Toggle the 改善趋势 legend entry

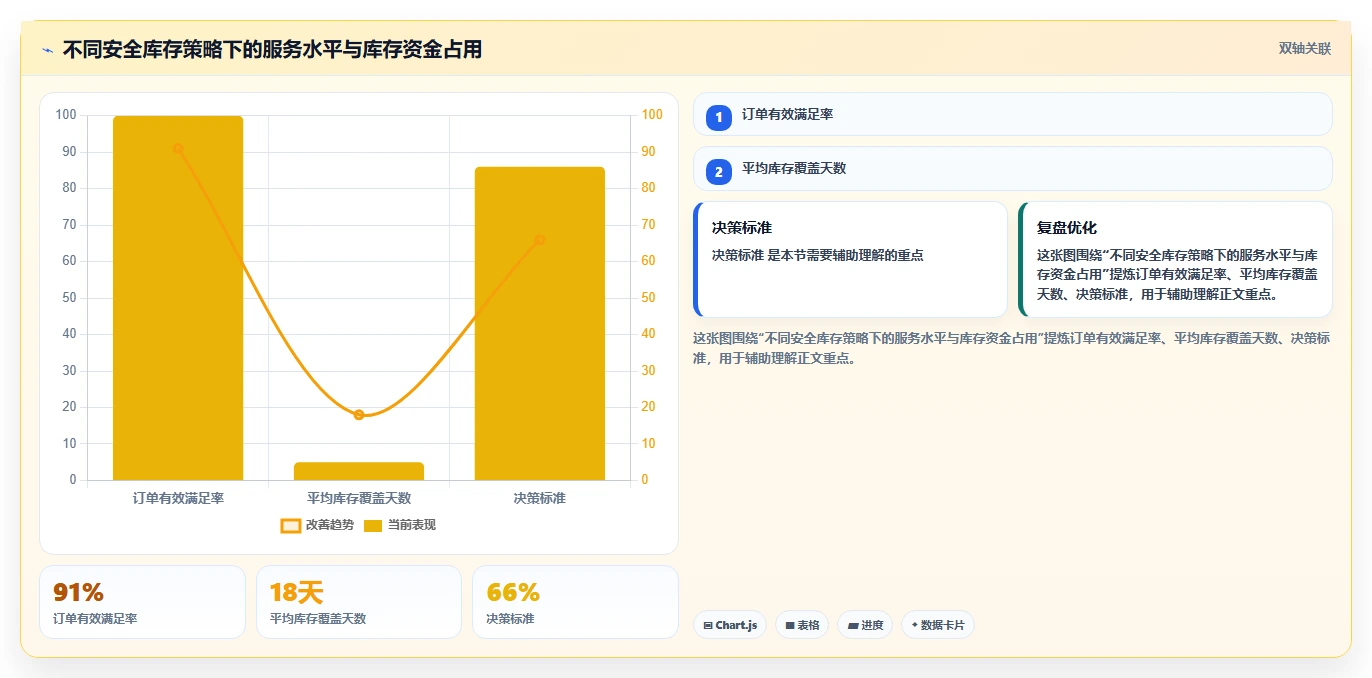click(x=317, y=525)
